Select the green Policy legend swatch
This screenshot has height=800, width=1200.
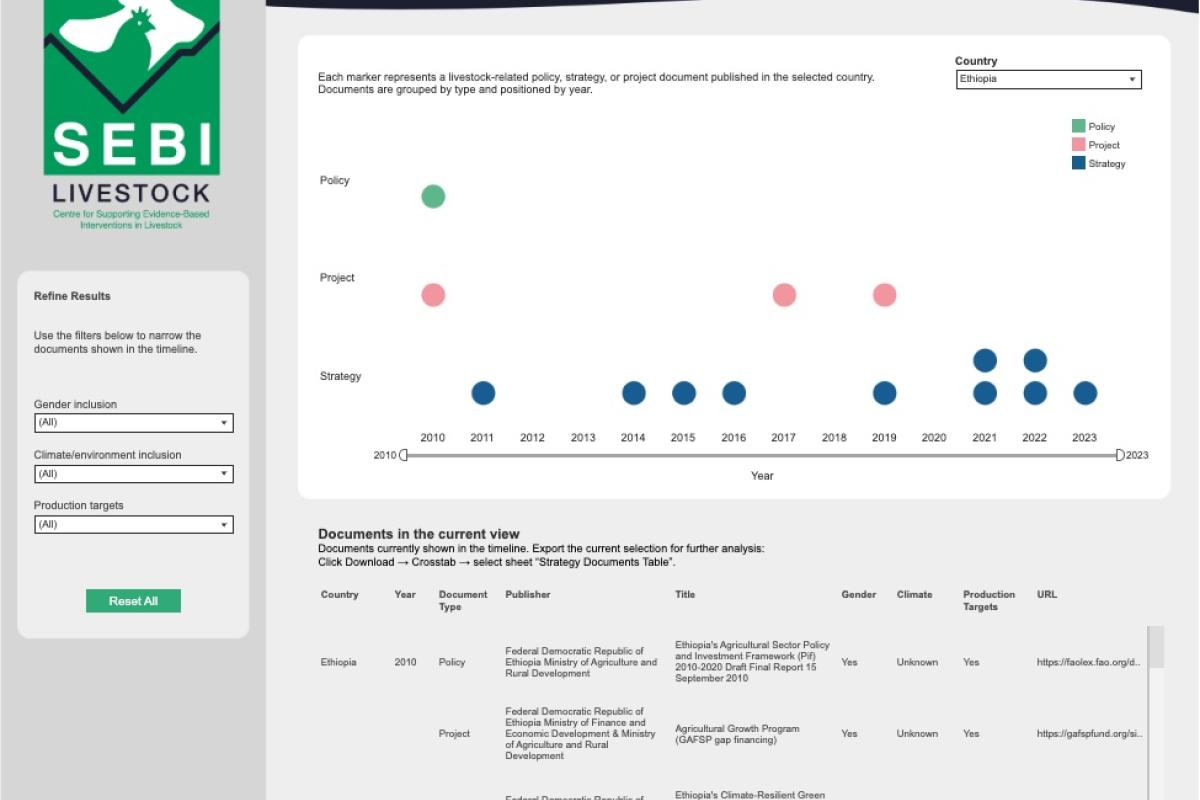pyautogui.click(x=1078, y=126)
